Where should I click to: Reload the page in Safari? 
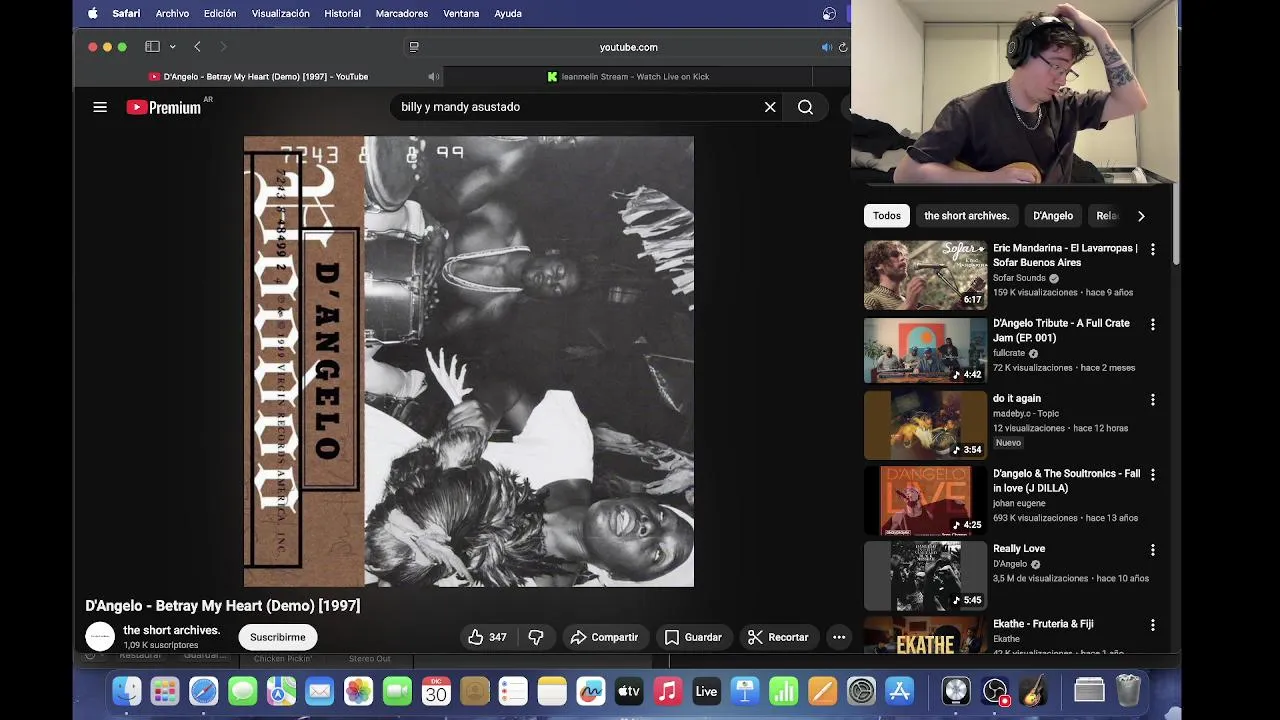843,47
